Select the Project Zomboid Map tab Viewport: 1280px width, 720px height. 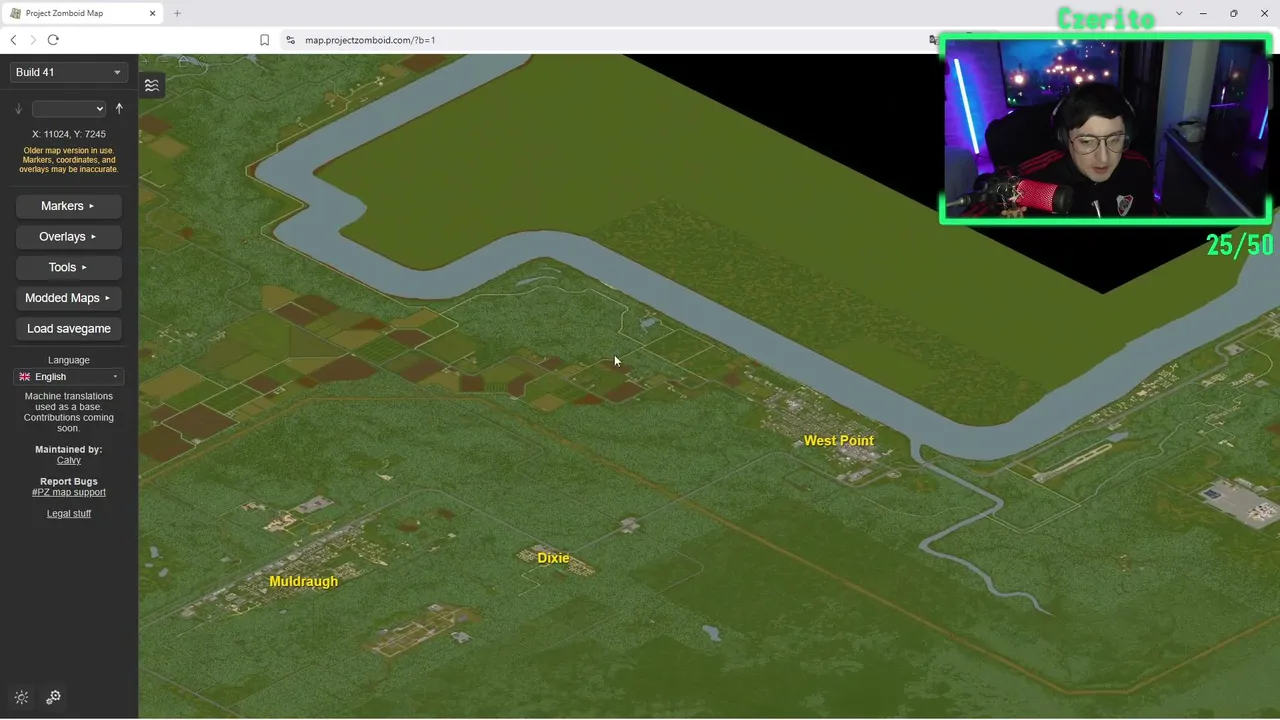pyautogui.click(x=82, y=13)
